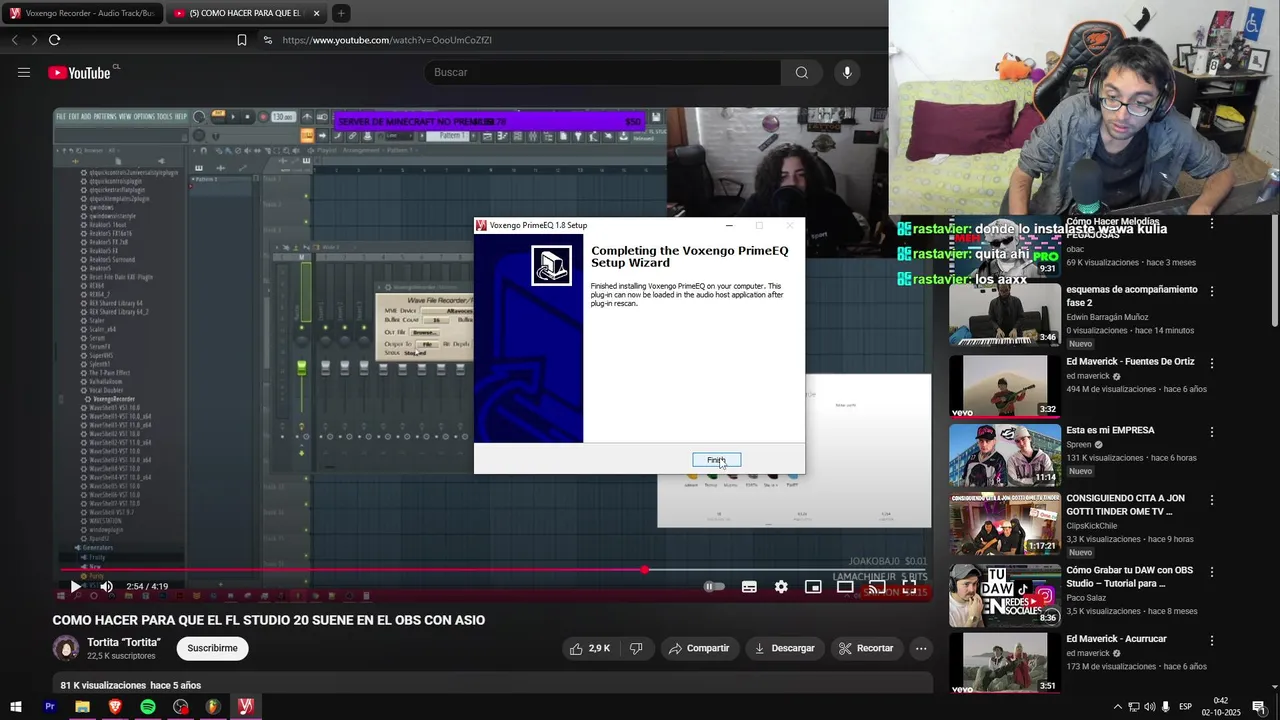1280x720 pixels.
Task: Click the Recortar clip button
Action: click(866, 648)
